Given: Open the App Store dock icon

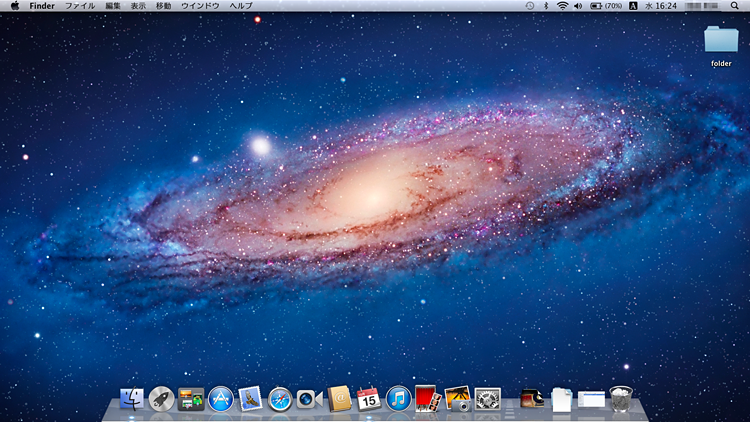Looking at the screenshot, I should (x=220, y=399).
